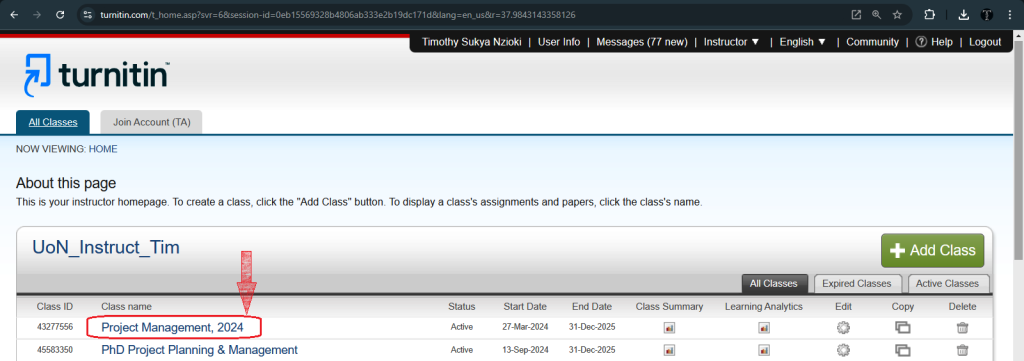
Task: Click the About this page heading
Action: click(65, 183)
